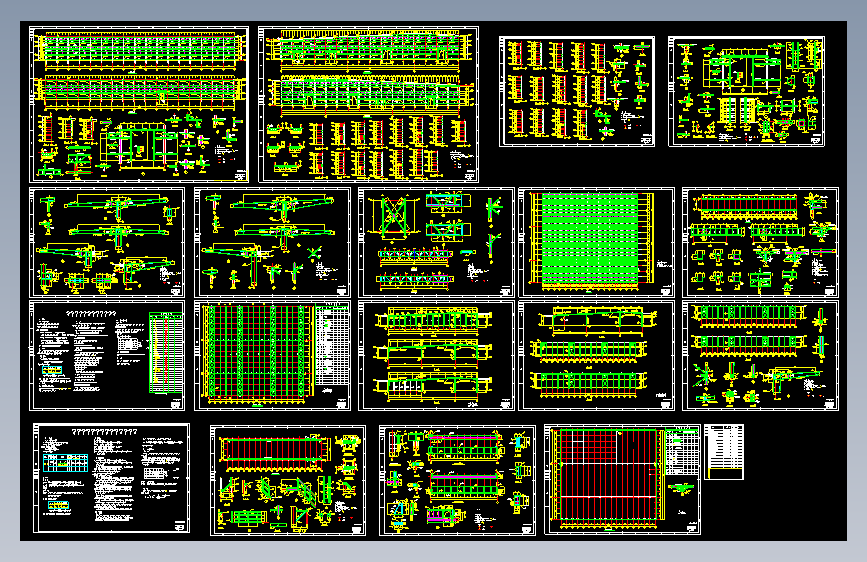867x562 pixels.
Task: Open the second-row sheet with red-hatched beam elevation
Action: pyautogui.click(x=760, y=242)
